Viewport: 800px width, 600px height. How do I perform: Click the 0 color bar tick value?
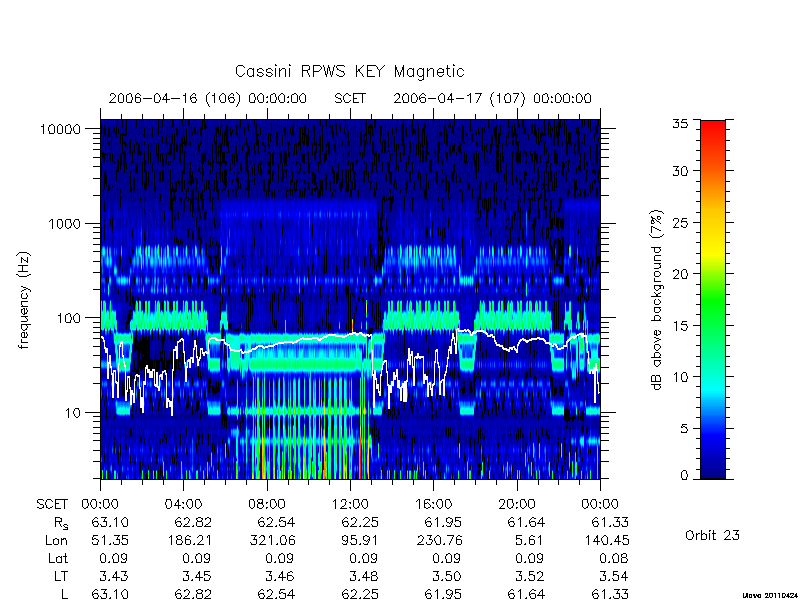point(684,476)
